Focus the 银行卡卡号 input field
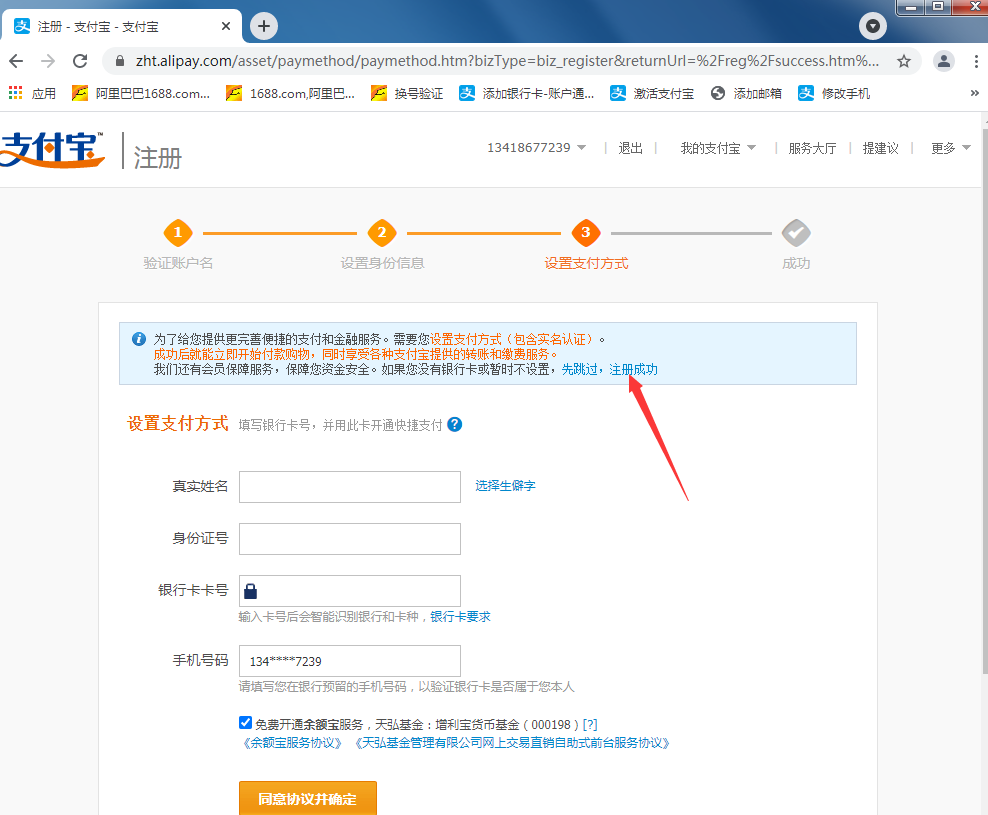 pyautogui.click(x=350, y=591)
